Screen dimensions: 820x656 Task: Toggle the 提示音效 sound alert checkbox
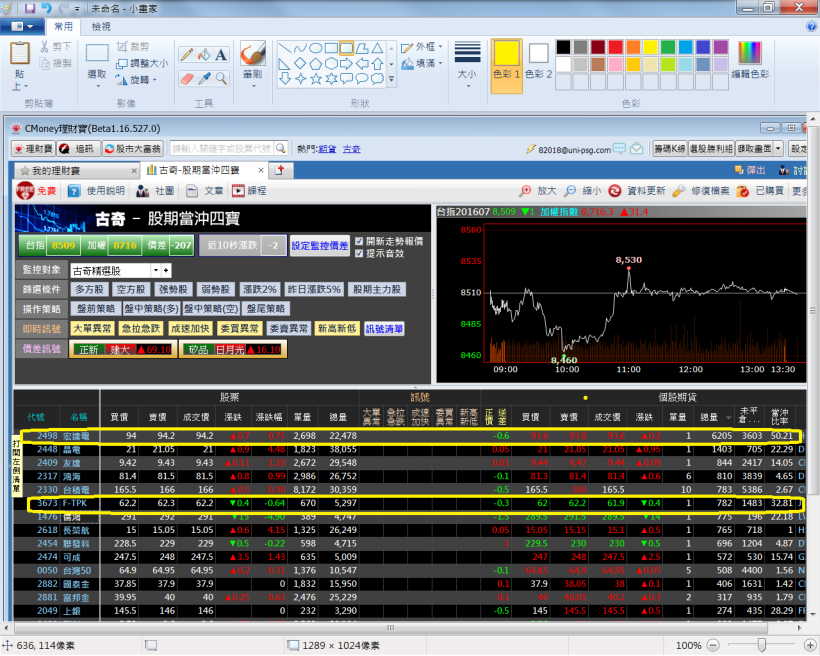[360, 253]
